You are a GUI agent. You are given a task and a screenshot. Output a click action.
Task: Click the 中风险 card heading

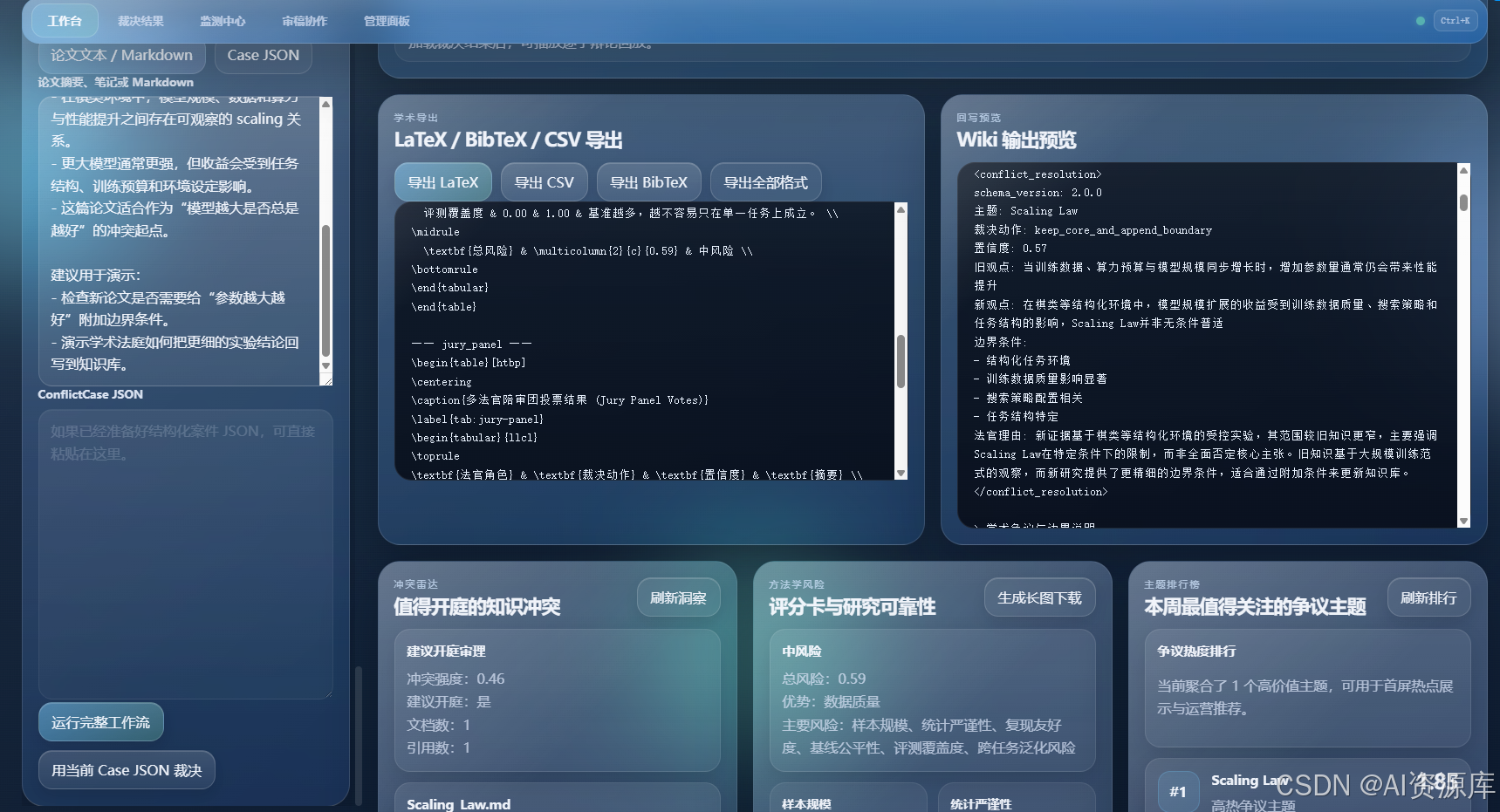point(802,652)
